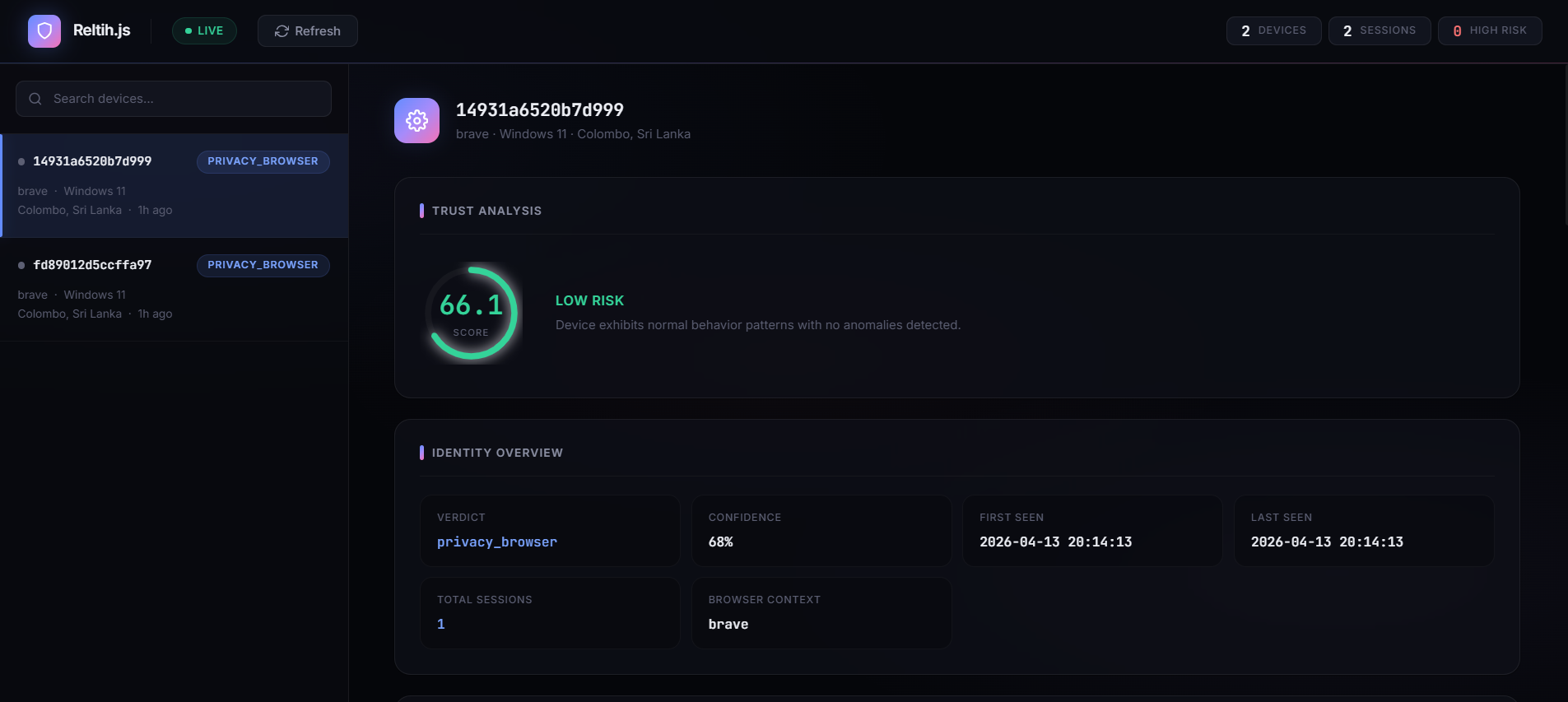The image size is (1568, 702).
Task: Click 'Device exhibits normal behavior patterns' description
Action: pyautogui.click(x=758, y=325)
